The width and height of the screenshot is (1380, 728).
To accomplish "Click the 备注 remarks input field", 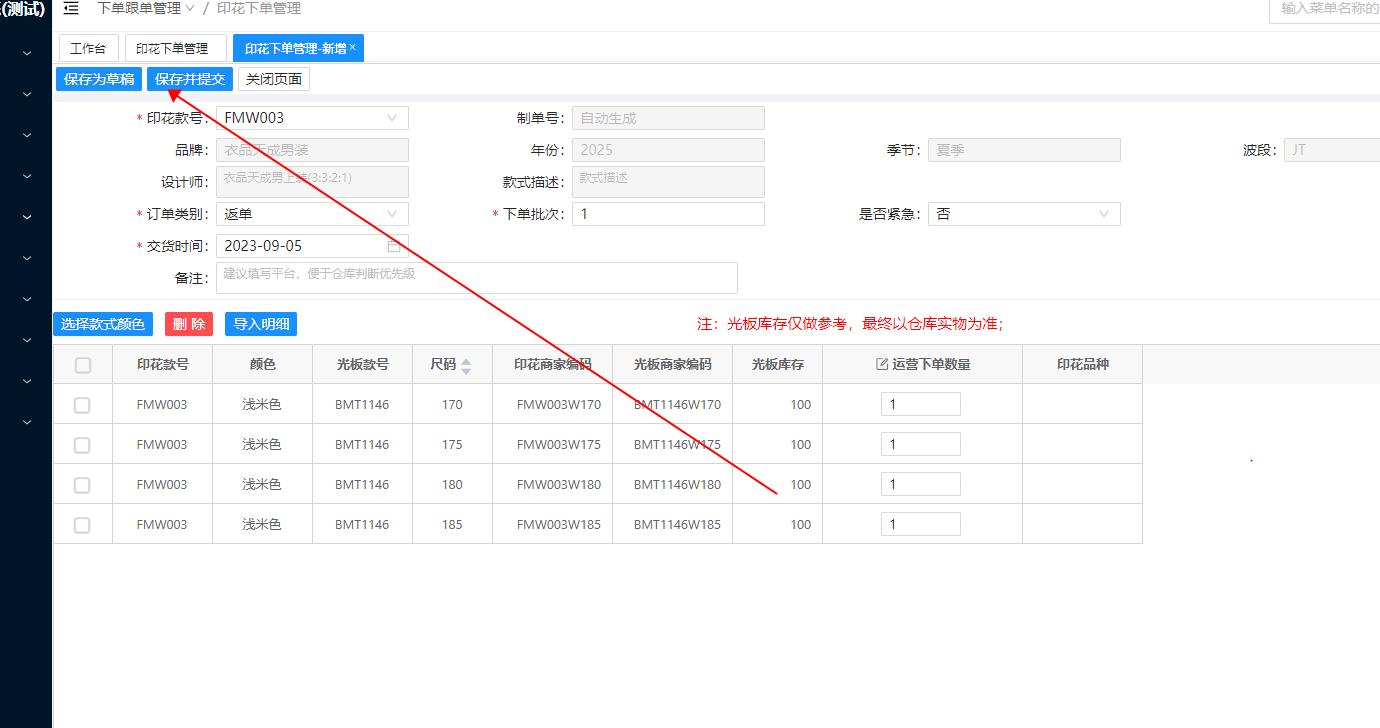I will click(477, 278).
